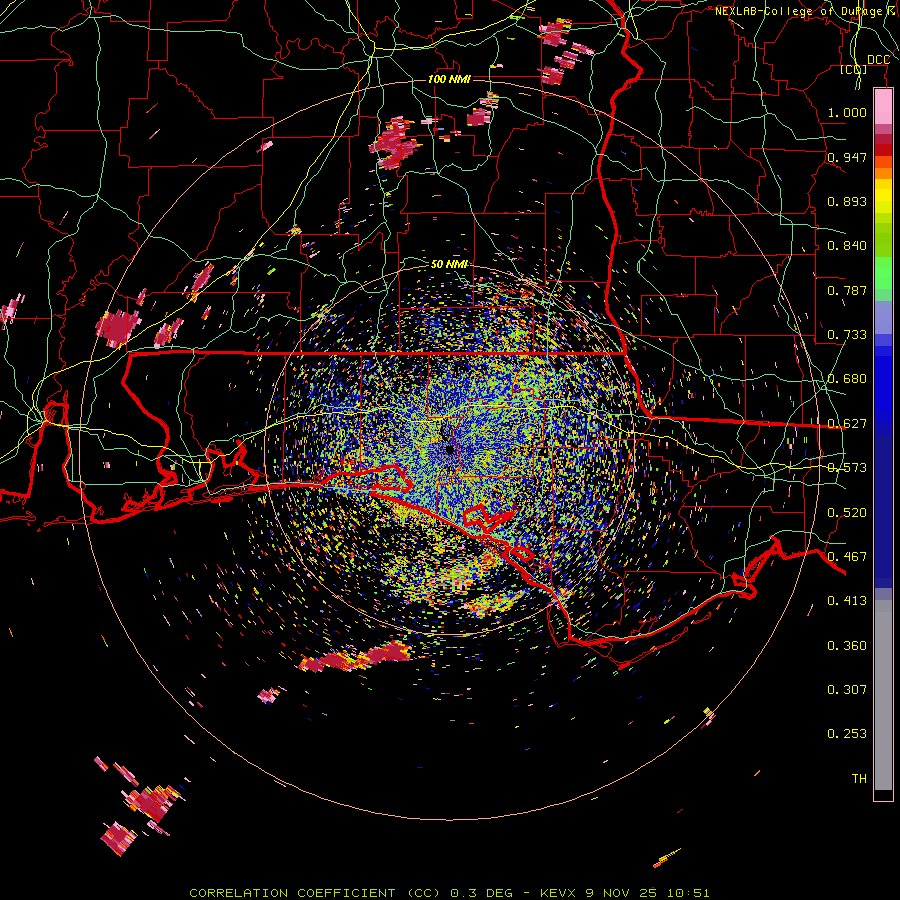Select the 1.000 value on the color scale

tap(847, 112)
